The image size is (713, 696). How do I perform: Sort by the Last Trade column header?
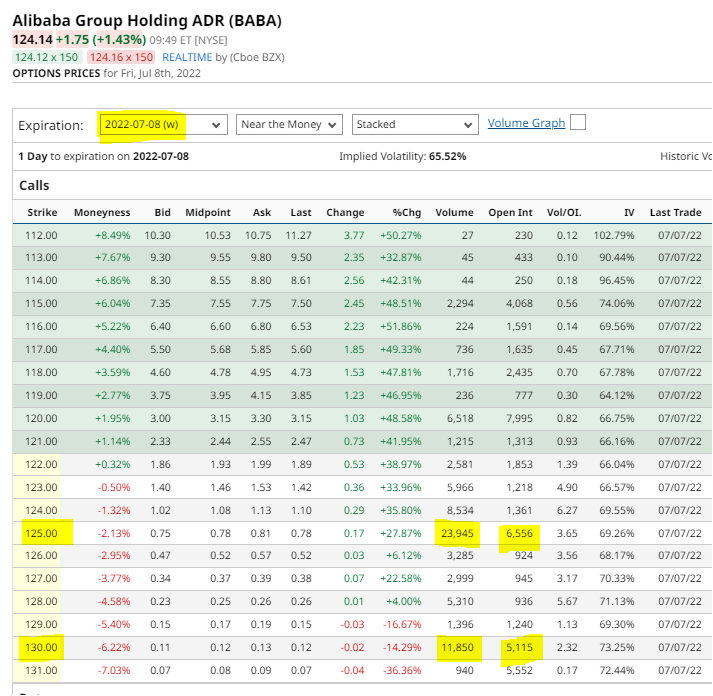point(676,212)
